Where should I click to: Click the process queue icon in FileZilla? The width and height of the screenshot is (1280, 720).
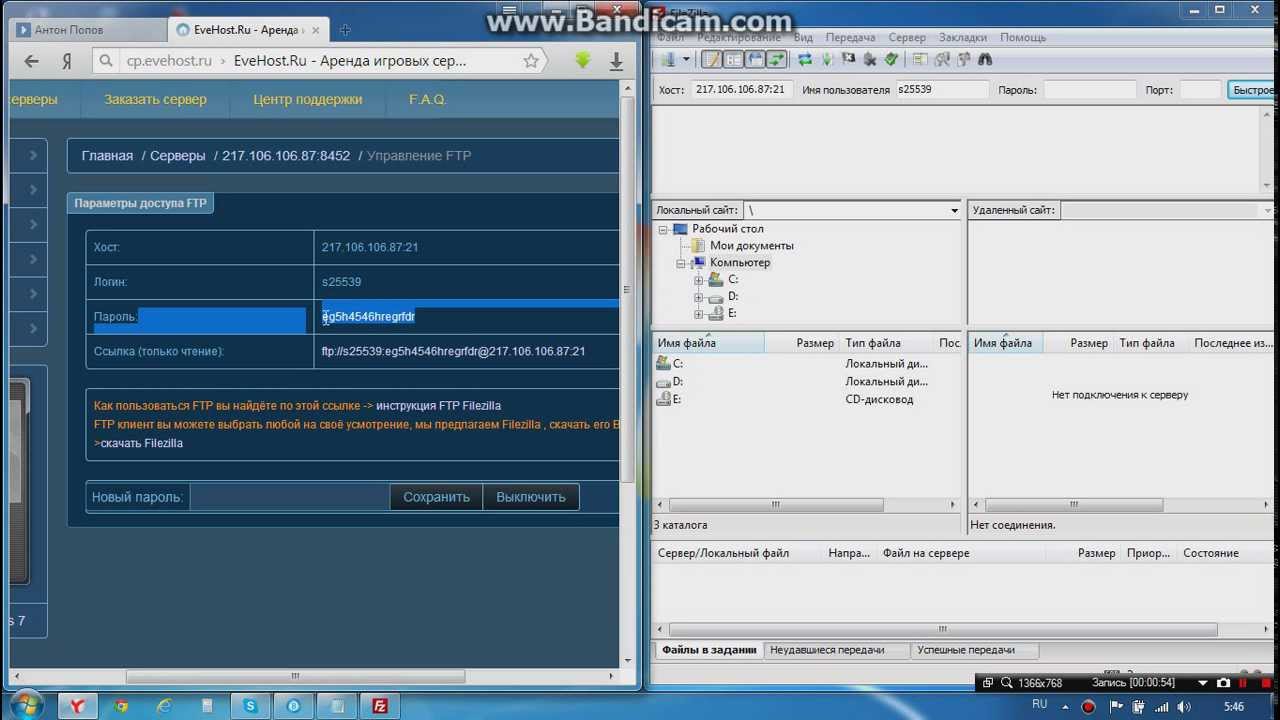(x=827, y=59)
